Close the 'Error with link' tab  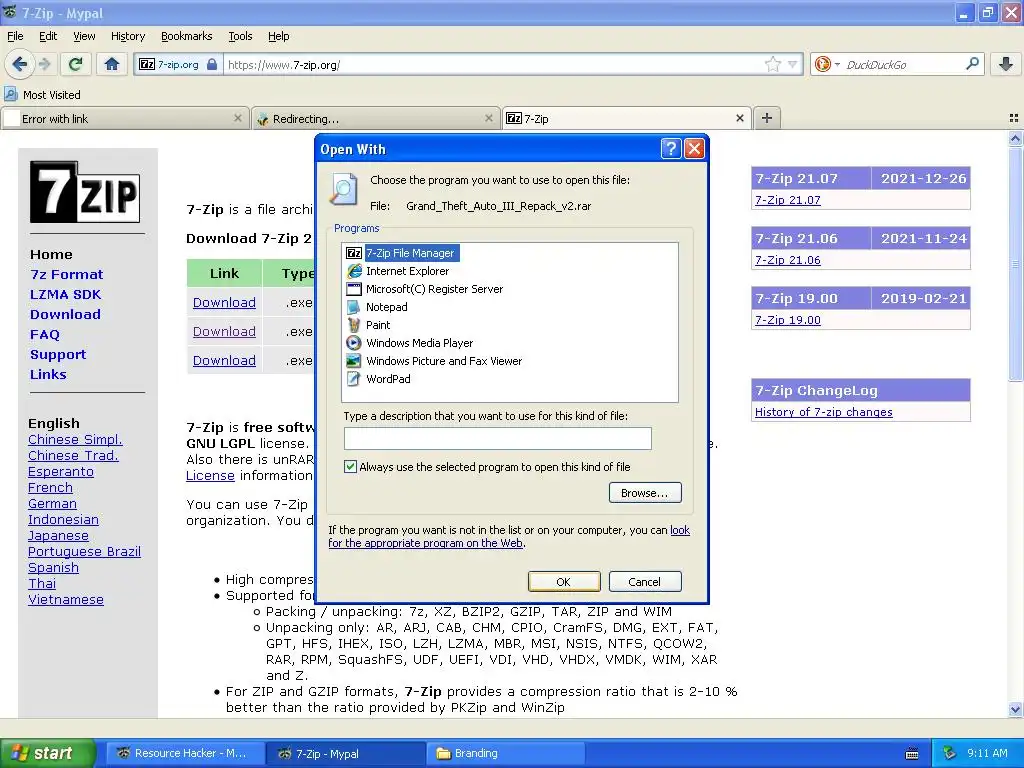click(238, 118)
